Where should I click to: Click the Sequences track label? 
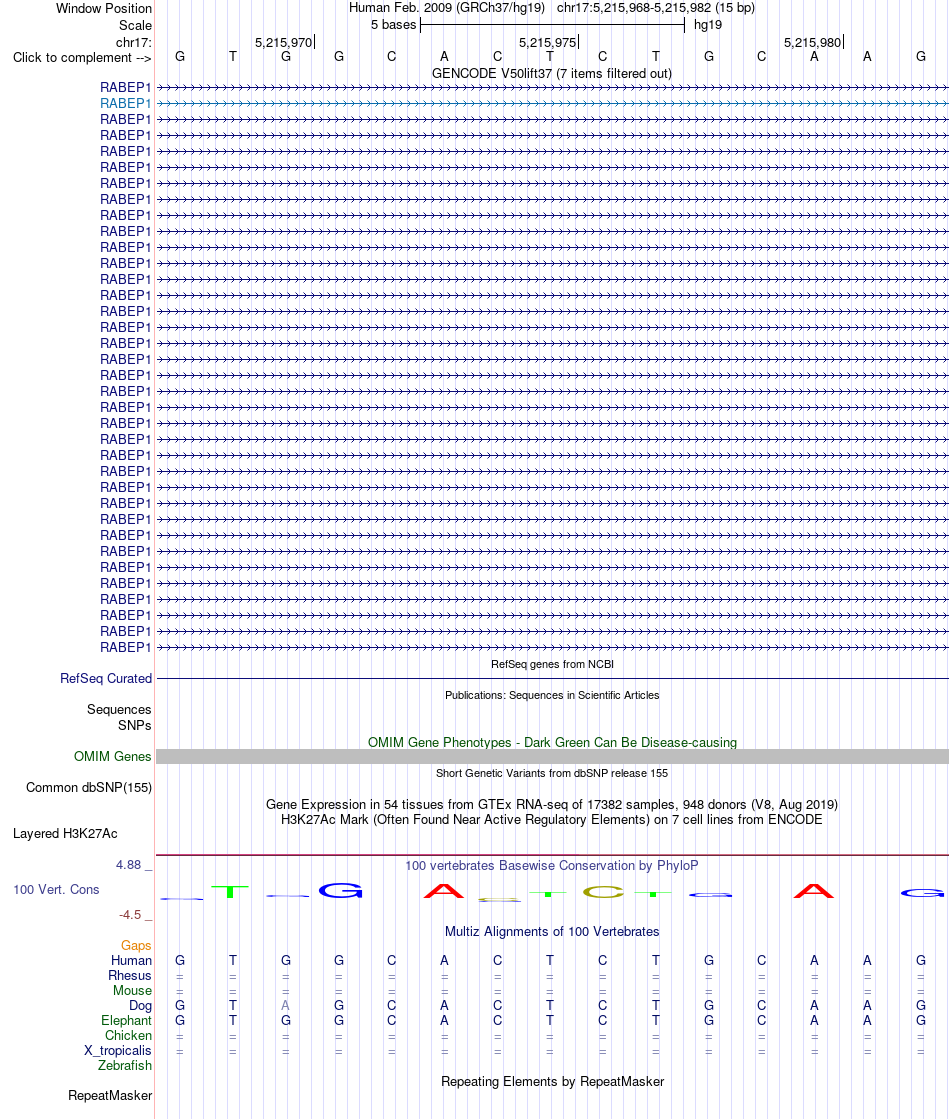pyautogui.click(x=119, y=709)
